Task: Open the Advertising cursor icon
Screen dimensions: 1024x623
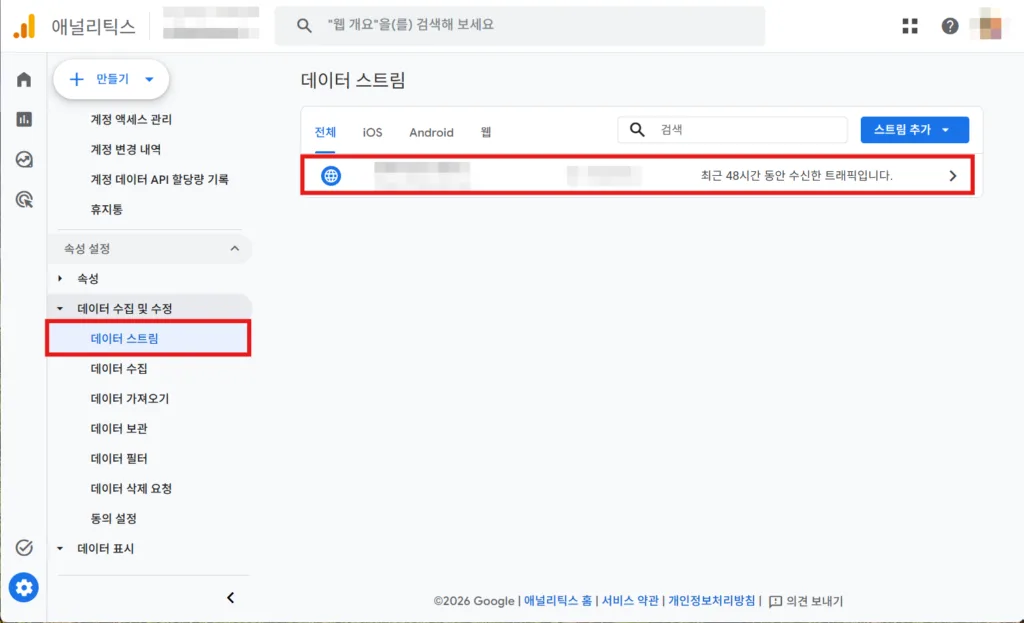Action: tap(24, 200)
